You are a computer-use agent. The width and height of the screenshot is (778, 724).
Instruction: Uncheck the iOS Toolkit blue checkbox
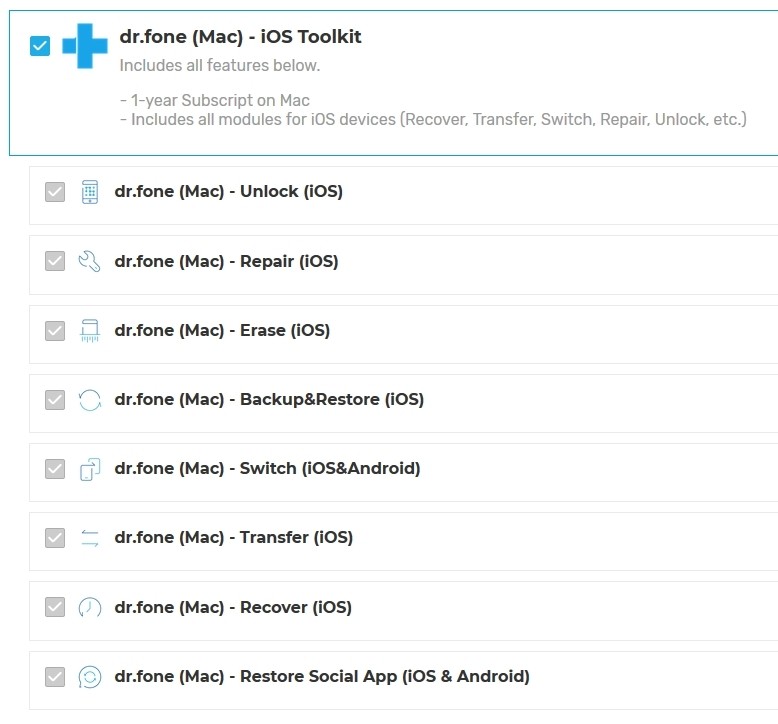click(x=40, y=46)
